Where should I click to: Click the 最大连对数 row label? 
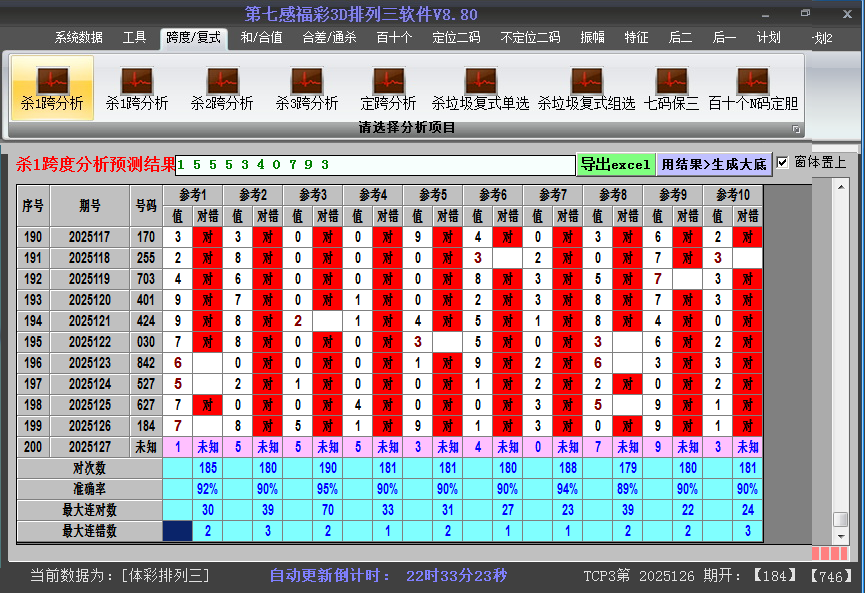89,510
